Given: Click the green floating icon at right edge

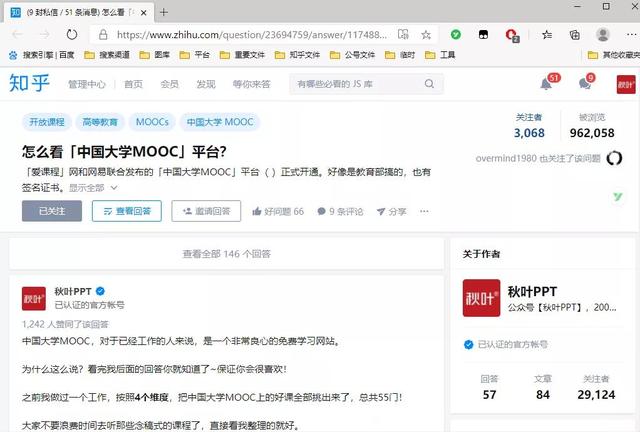Looking at the screenshot, I should tap(618, 197).
